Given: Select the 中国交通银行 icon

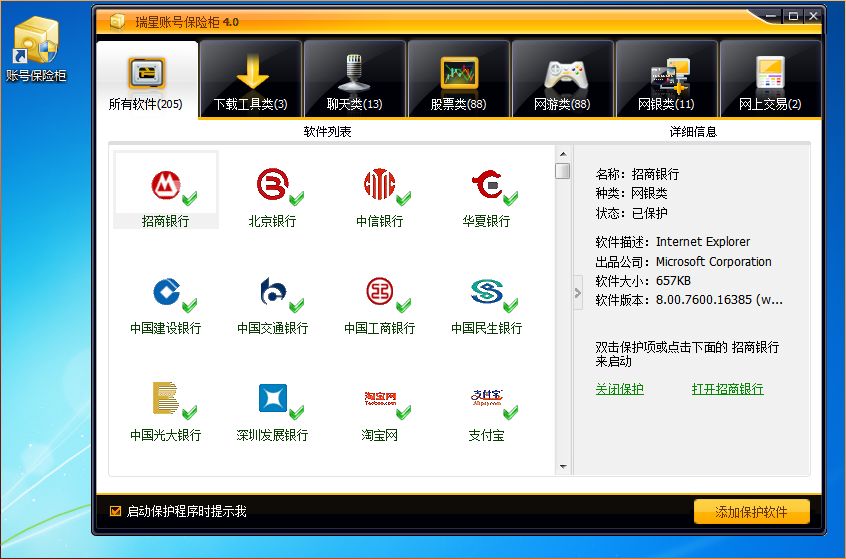Looking at the screenshot, I should tap(273, 292).
